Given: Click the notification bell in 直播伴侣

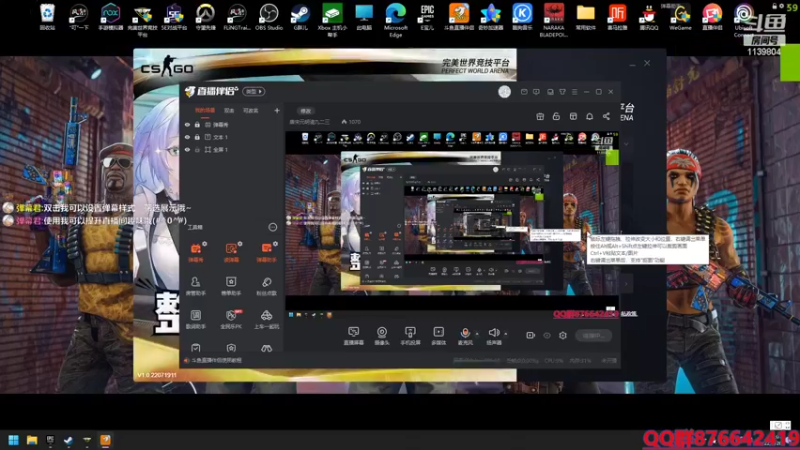Looking at the screenshot, I should pyautogui.click(x=589, y=116).
